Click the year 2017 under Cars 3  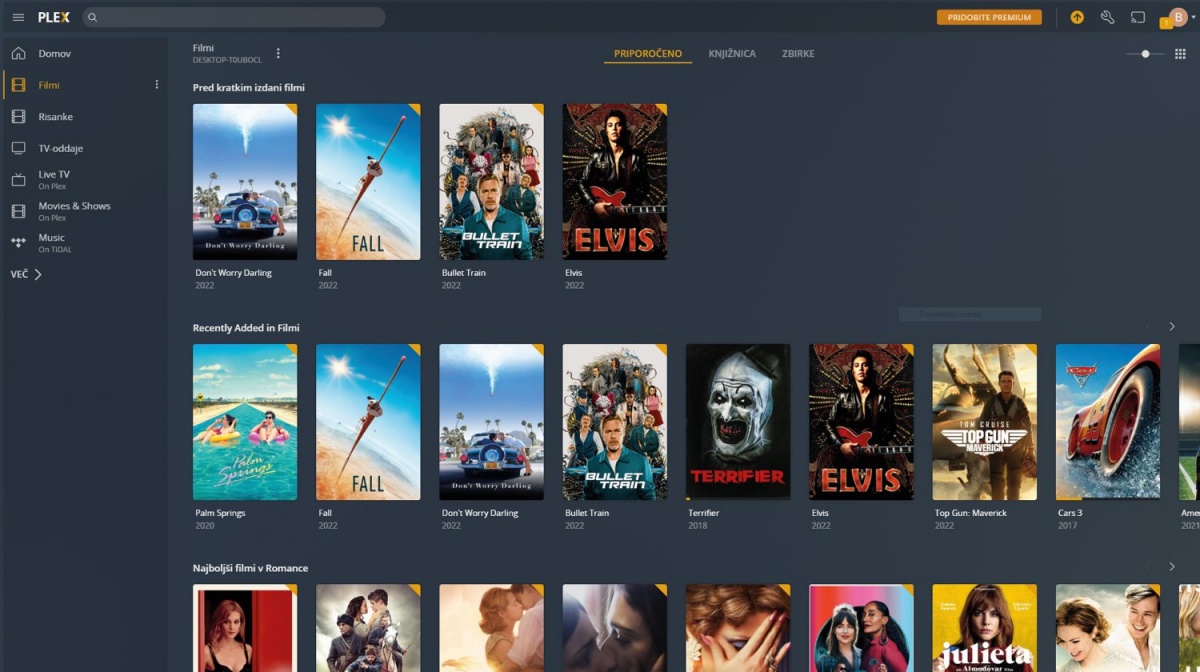[1067, 525]
